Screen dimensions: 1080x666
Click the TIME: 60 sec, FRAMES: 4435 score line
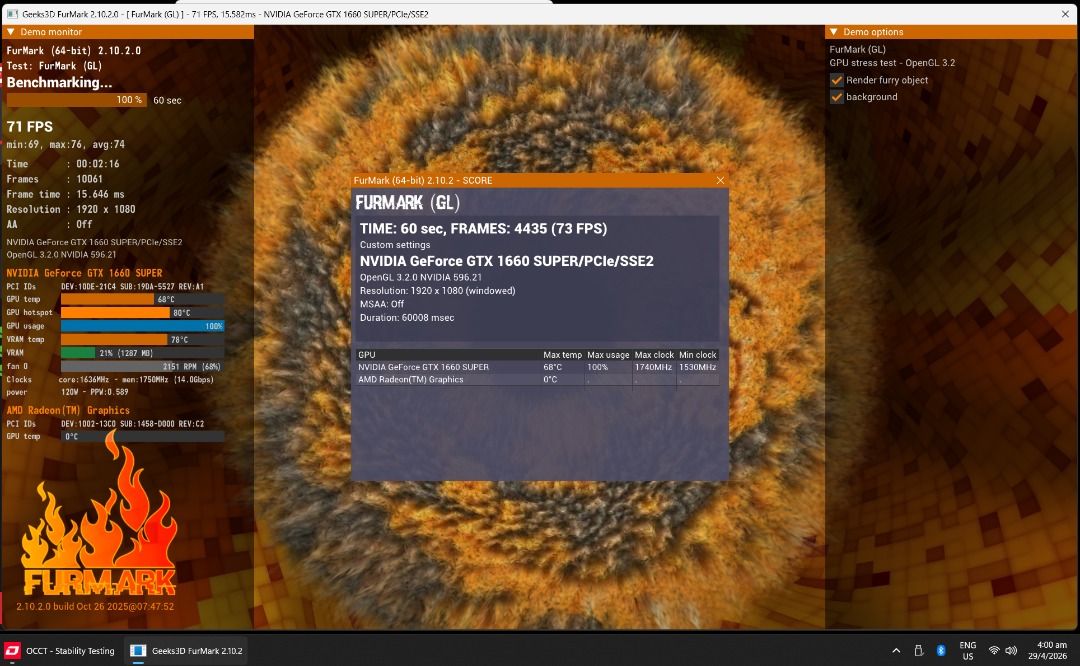(484, 229)
